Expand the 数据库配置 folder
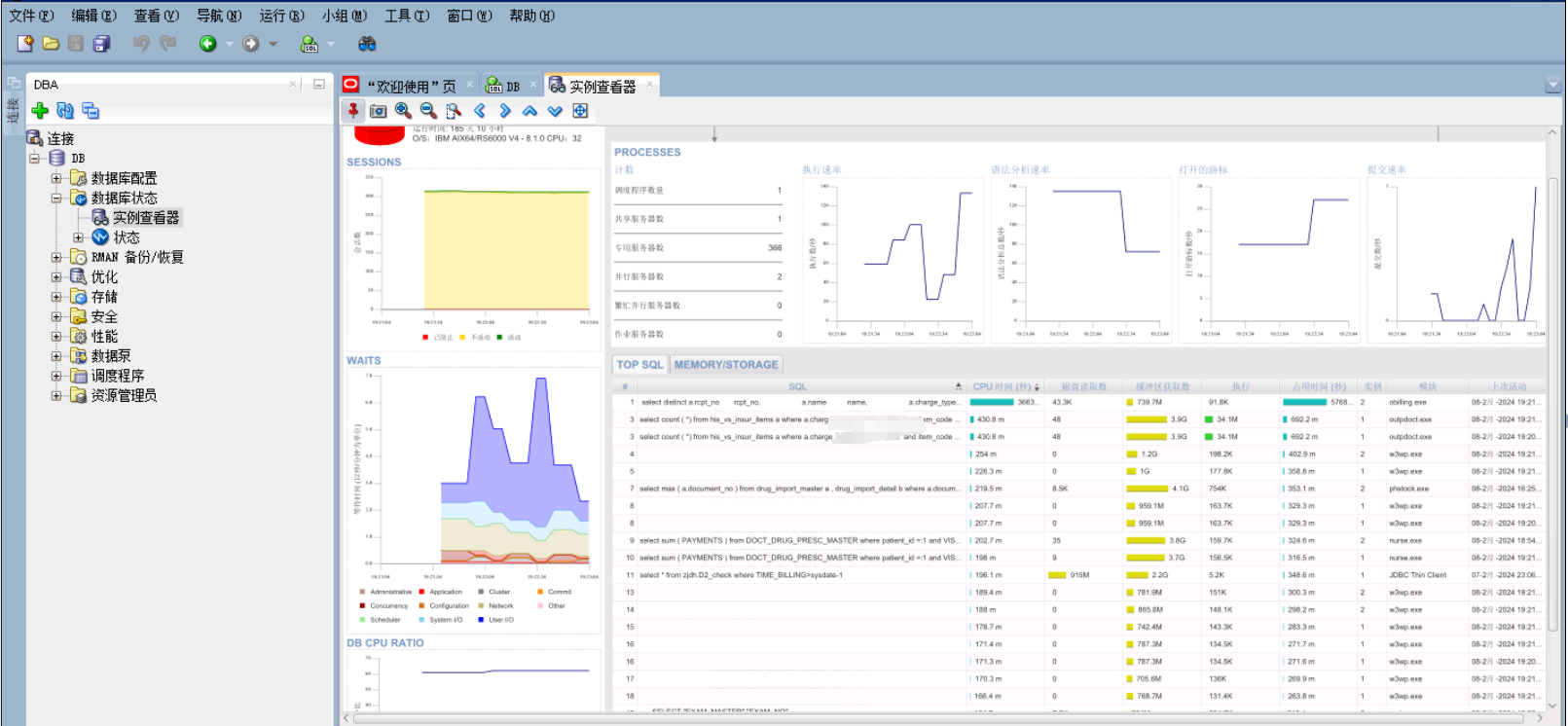1568x726 pixels. [55, 178]
